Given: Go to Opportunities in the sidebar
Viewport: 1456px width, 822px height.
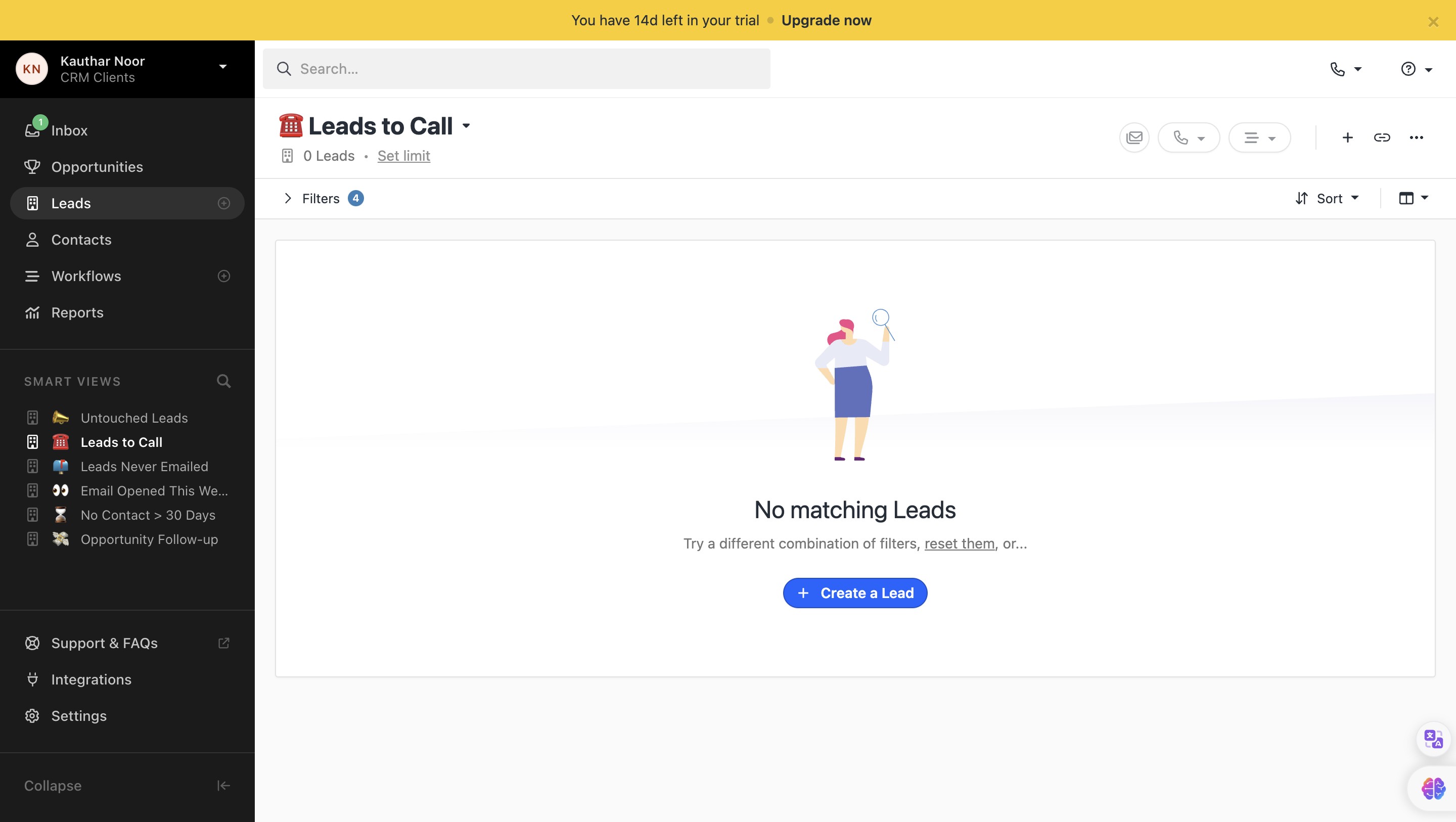Looking at the screenshot, I should [x=97, y=167].
